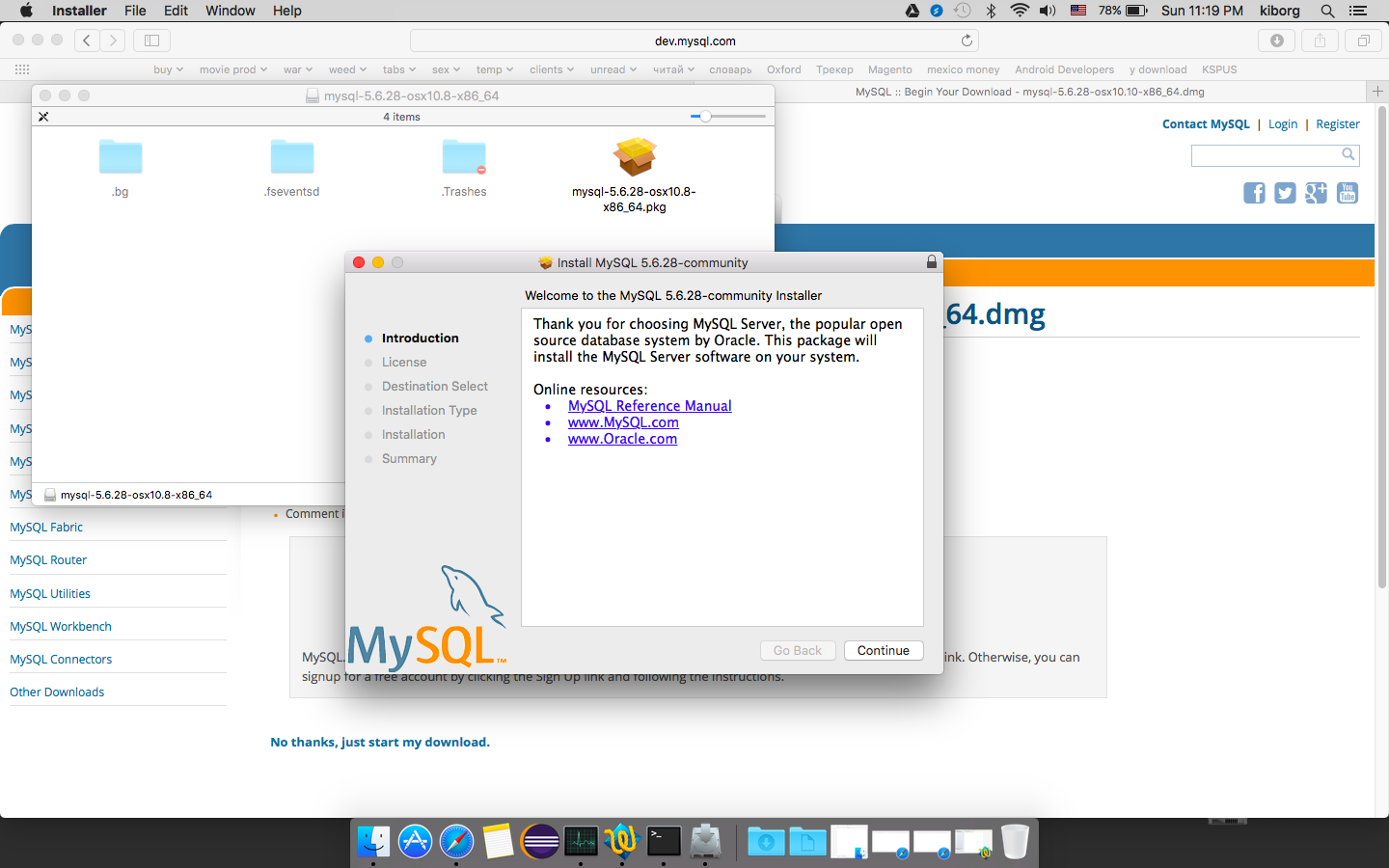Viewport: 1389px width, 868px height.
Task: Click the Login link on the MySQL page
Action: click(1283, 124)
